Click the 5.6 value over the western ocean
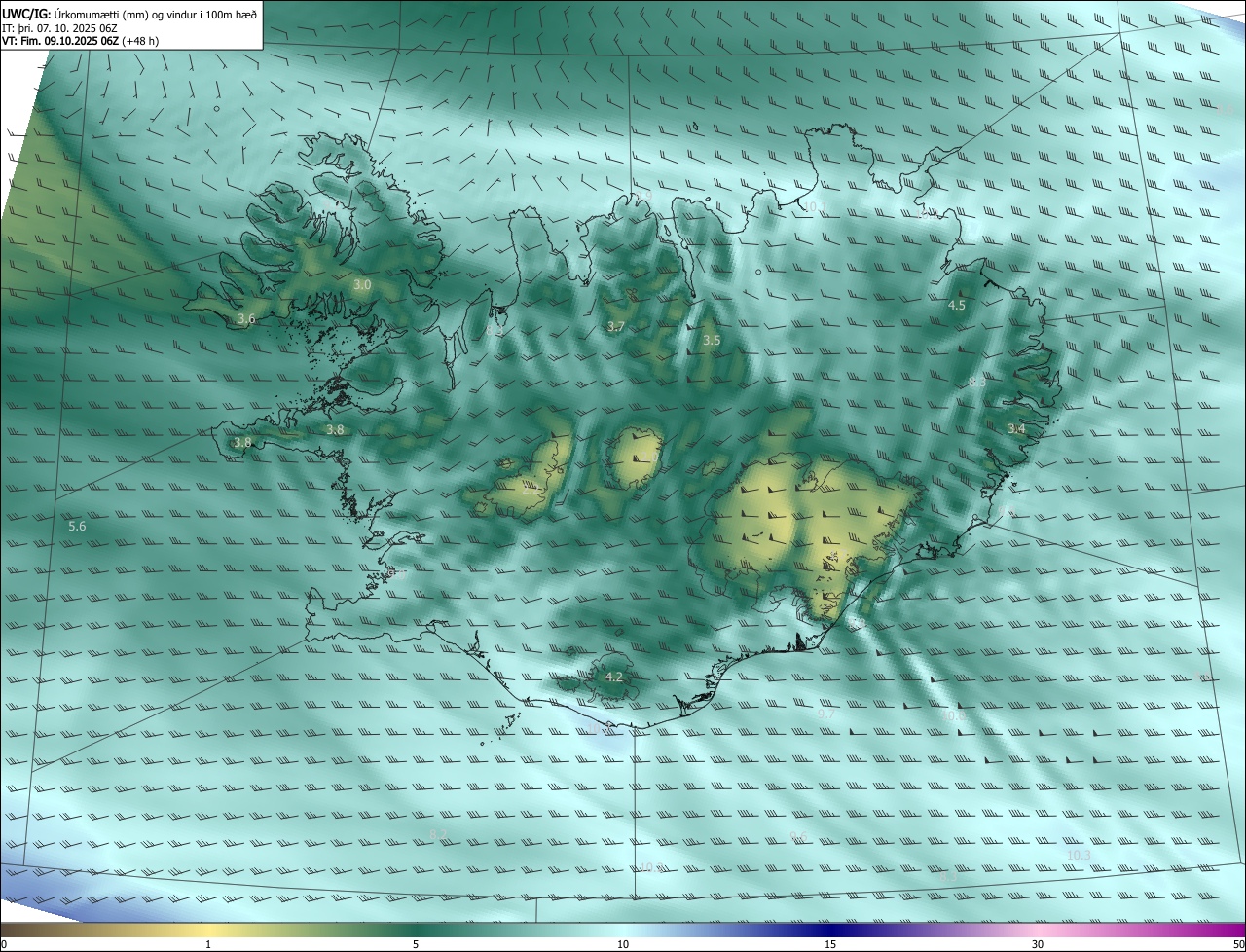 point(77,526)
